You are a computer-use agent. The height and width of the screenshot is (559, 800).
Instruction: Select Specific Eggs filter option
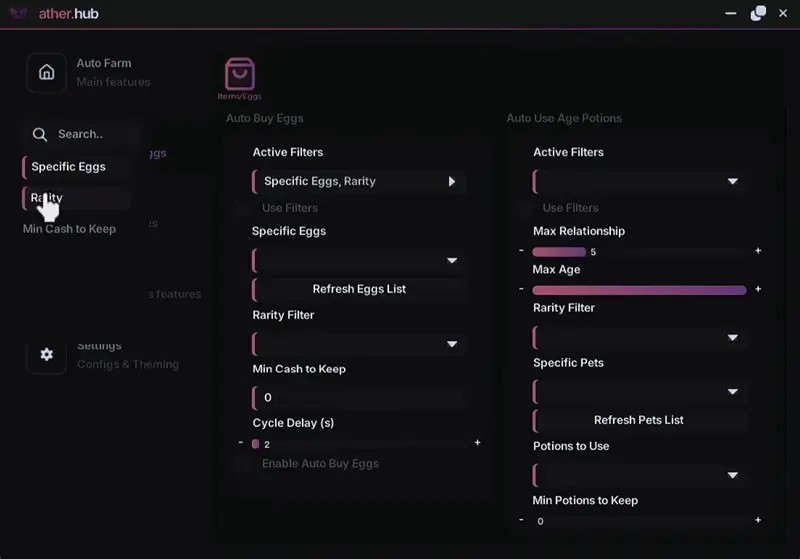coord(75,167)
